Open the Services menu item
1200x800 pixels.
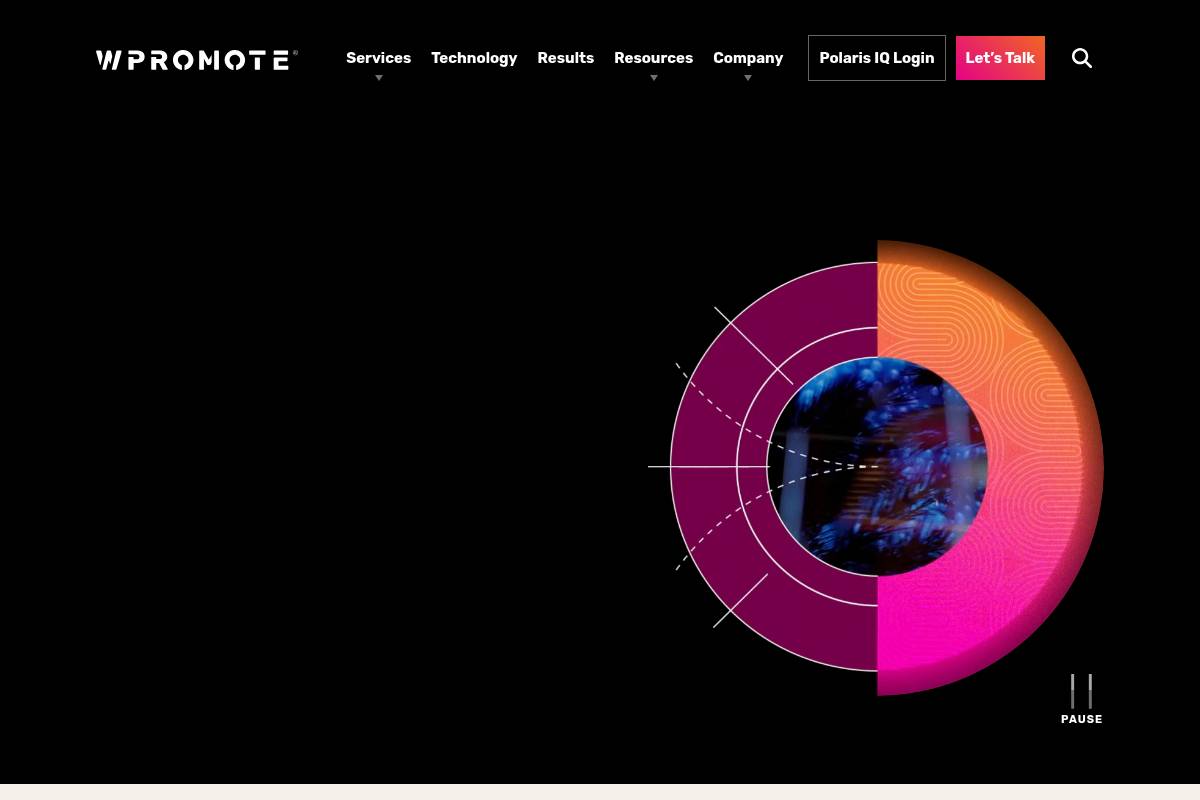point(378,58)
